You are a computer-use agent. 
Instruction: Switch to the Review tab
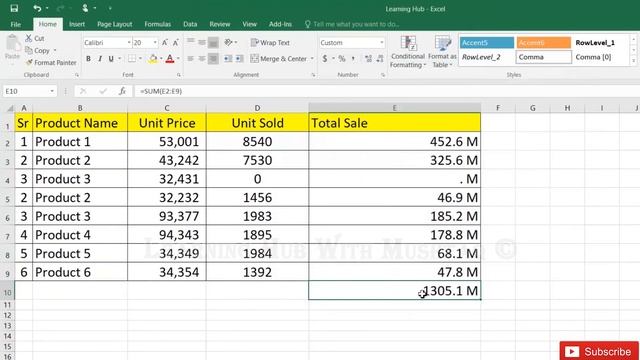220,24
